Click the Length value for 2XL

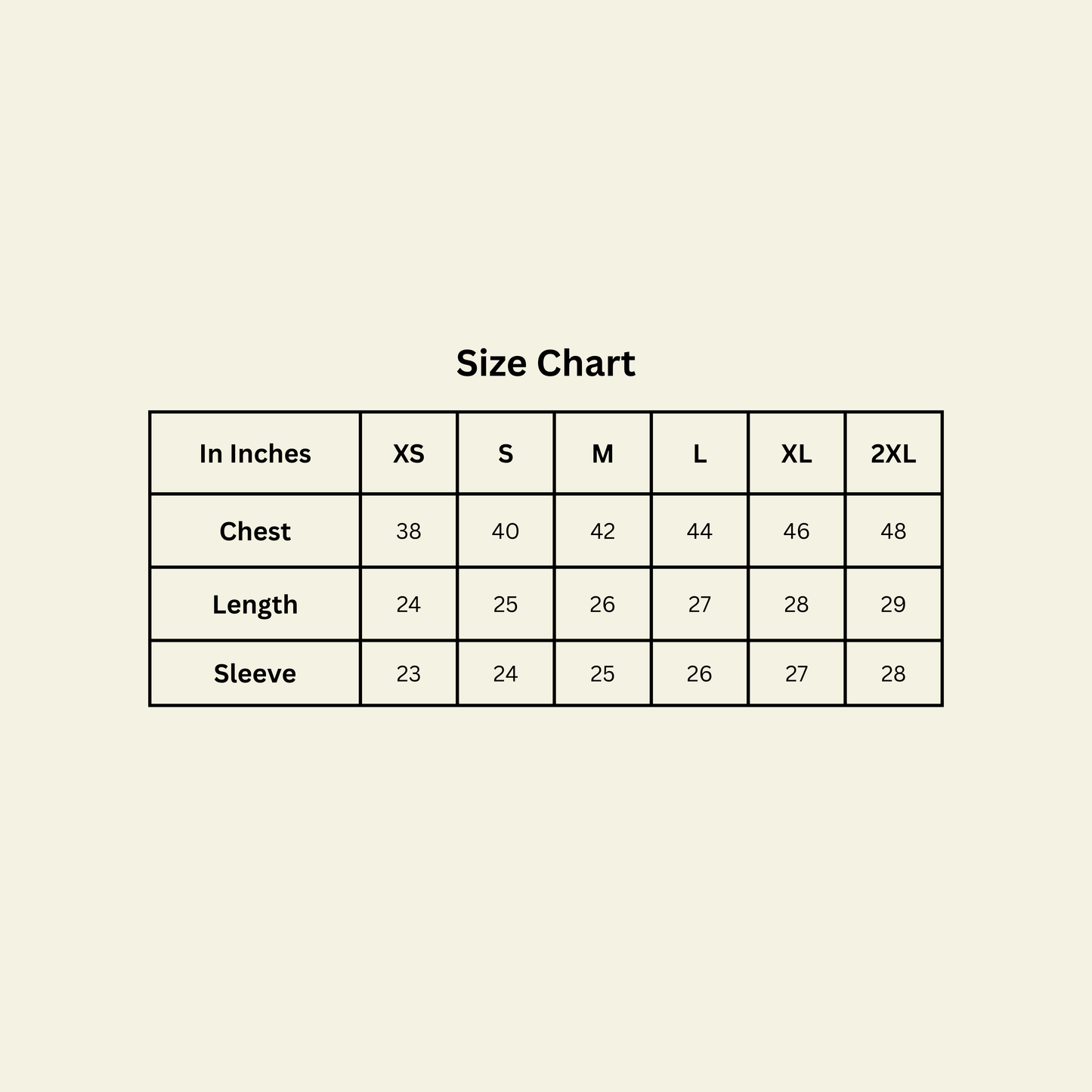tap(893, 605)
